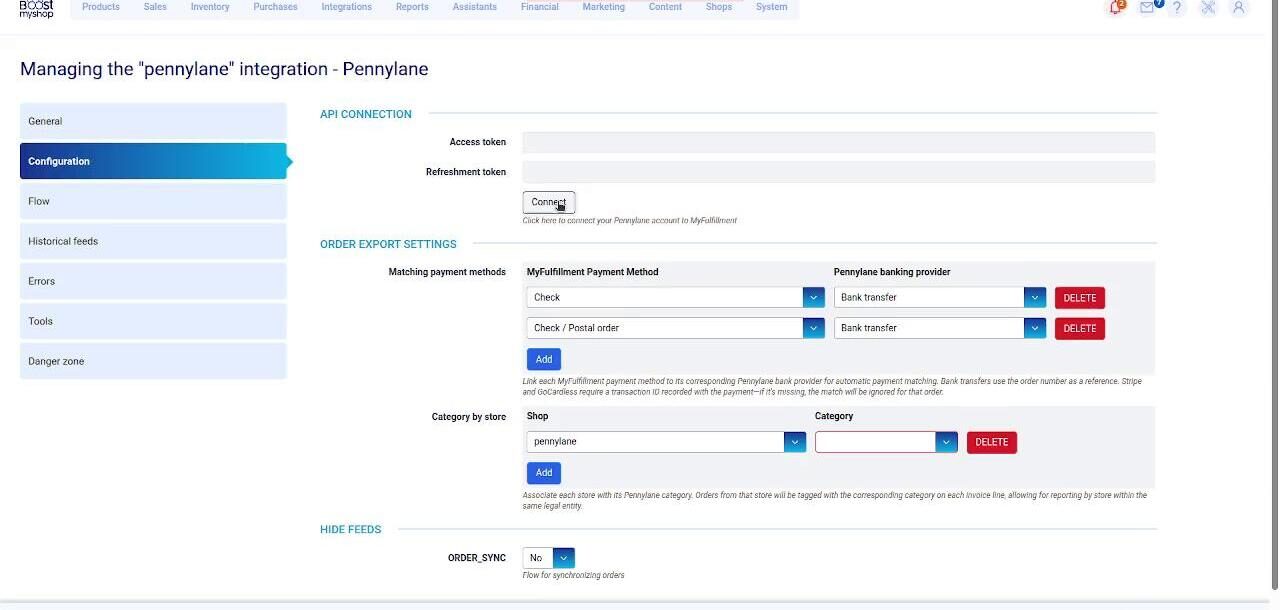Focus the Refreshment token field
The width and height of the screenshot is (1280, 610).
pos(838,172)
